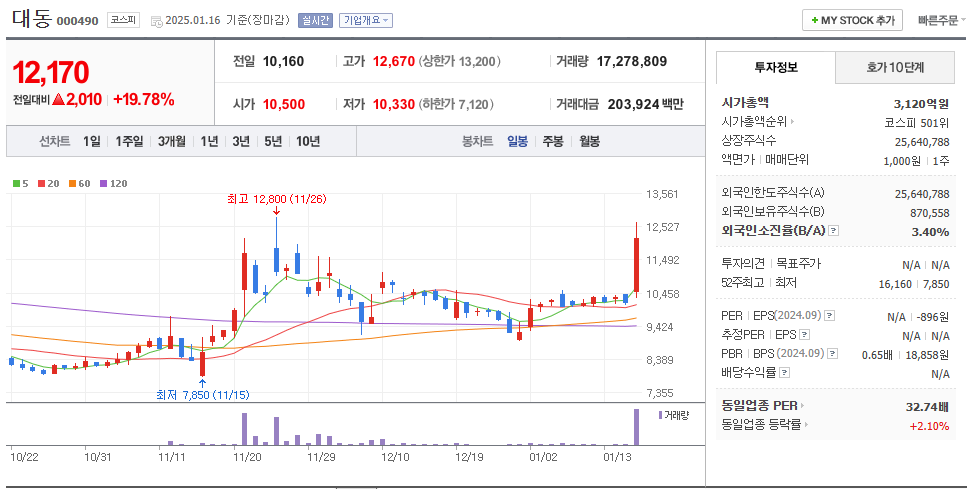Click help icon next to 배당수익률
This screenshot has height=489, width=972.
tap(784, 373)
